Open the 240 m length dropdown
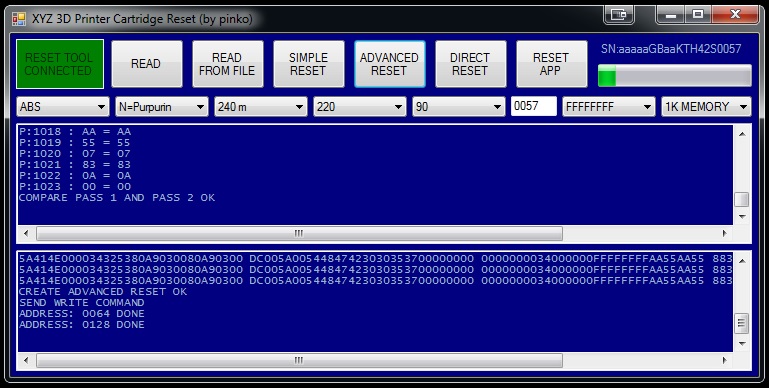 [260, 106]
